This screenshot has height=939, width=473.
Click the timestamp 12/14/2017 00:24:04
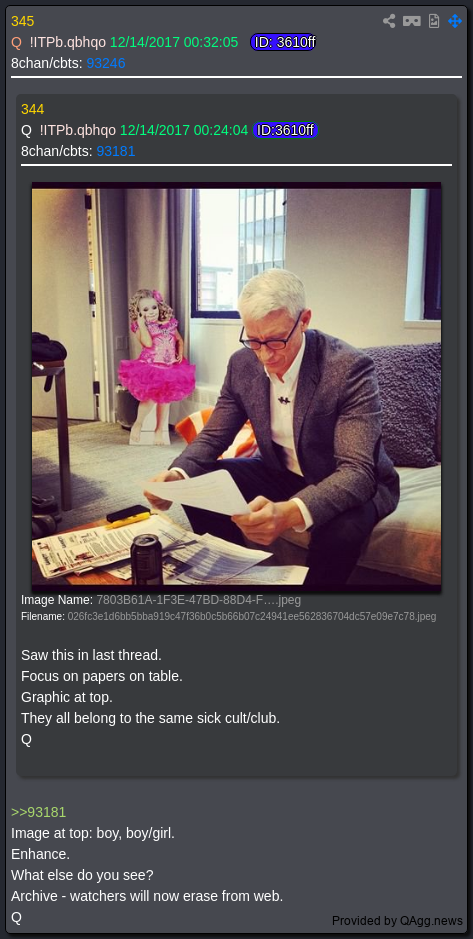184,130
